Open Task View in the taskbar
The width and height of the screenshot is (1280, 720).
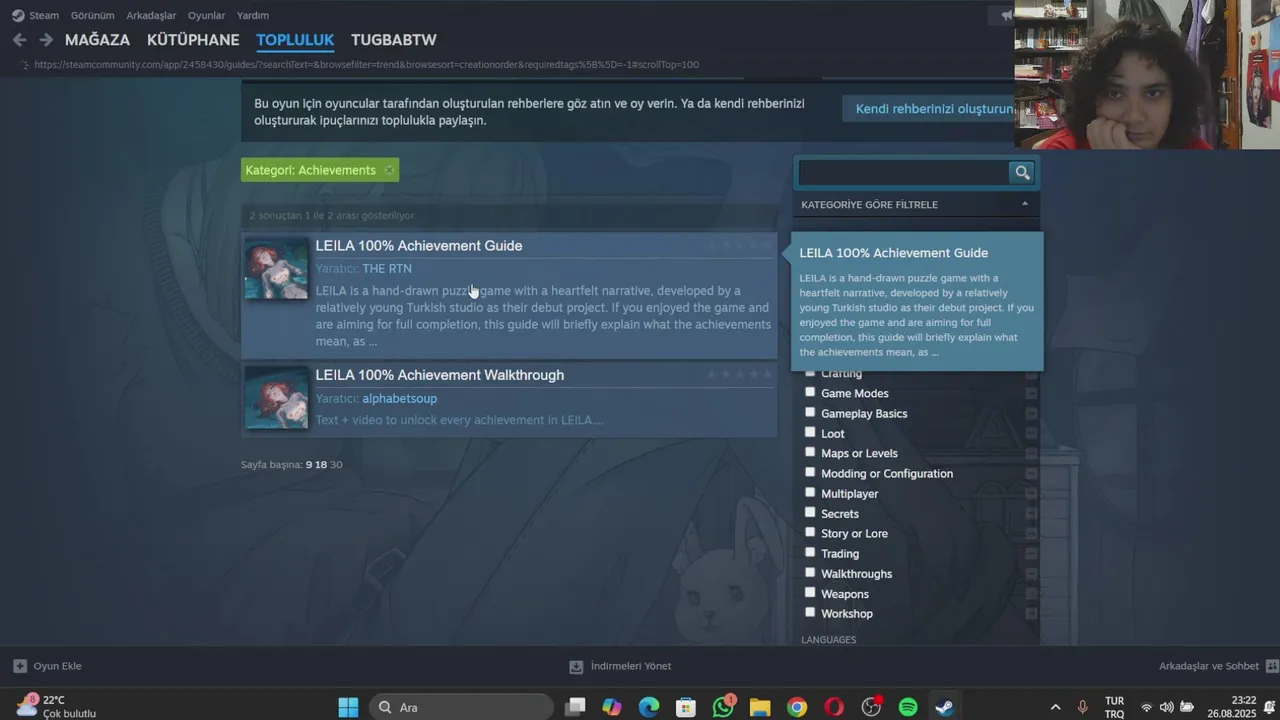point(575,707)
